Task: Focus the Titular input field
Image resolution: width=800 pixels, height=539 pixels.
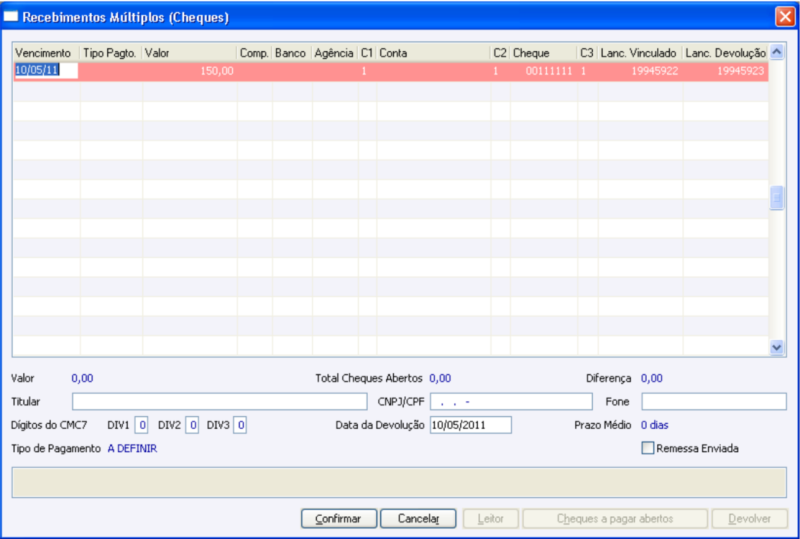Action: (219, 401)
